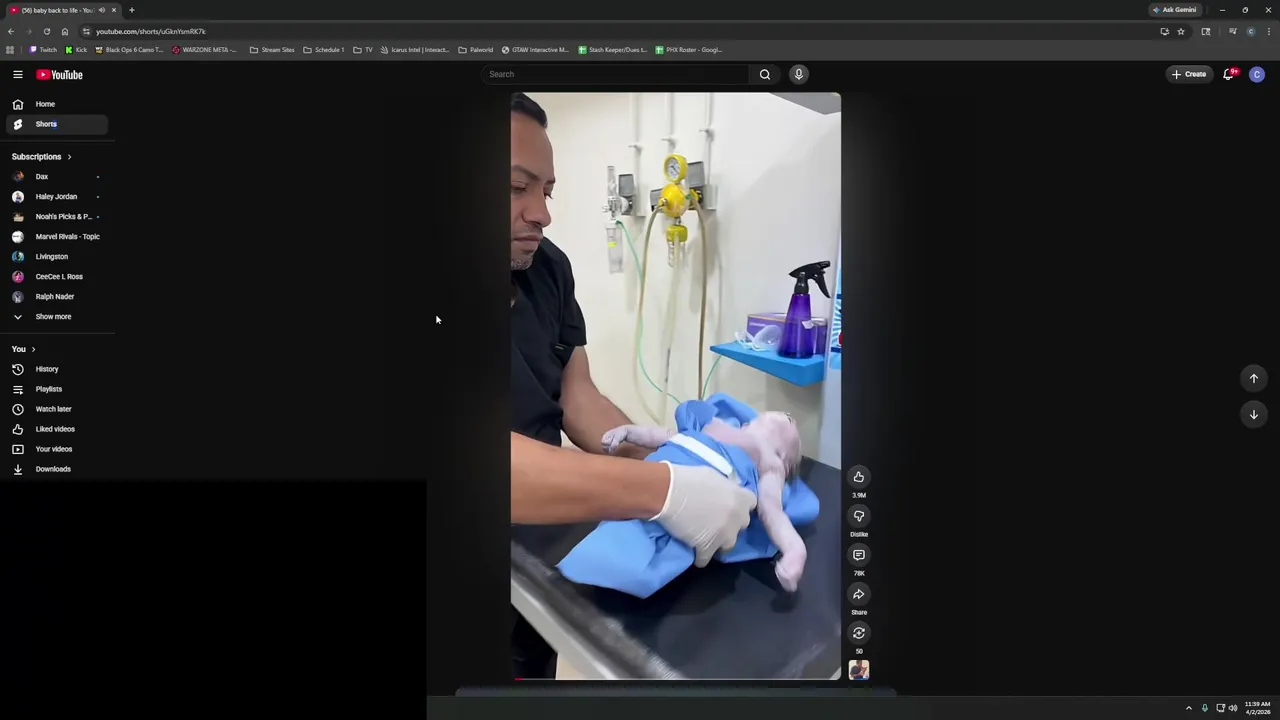Open the taskbar clock showing 11:59 AM
Image resolution: width=1280 pixels, height=720 pixels.
pos(1258,708)
